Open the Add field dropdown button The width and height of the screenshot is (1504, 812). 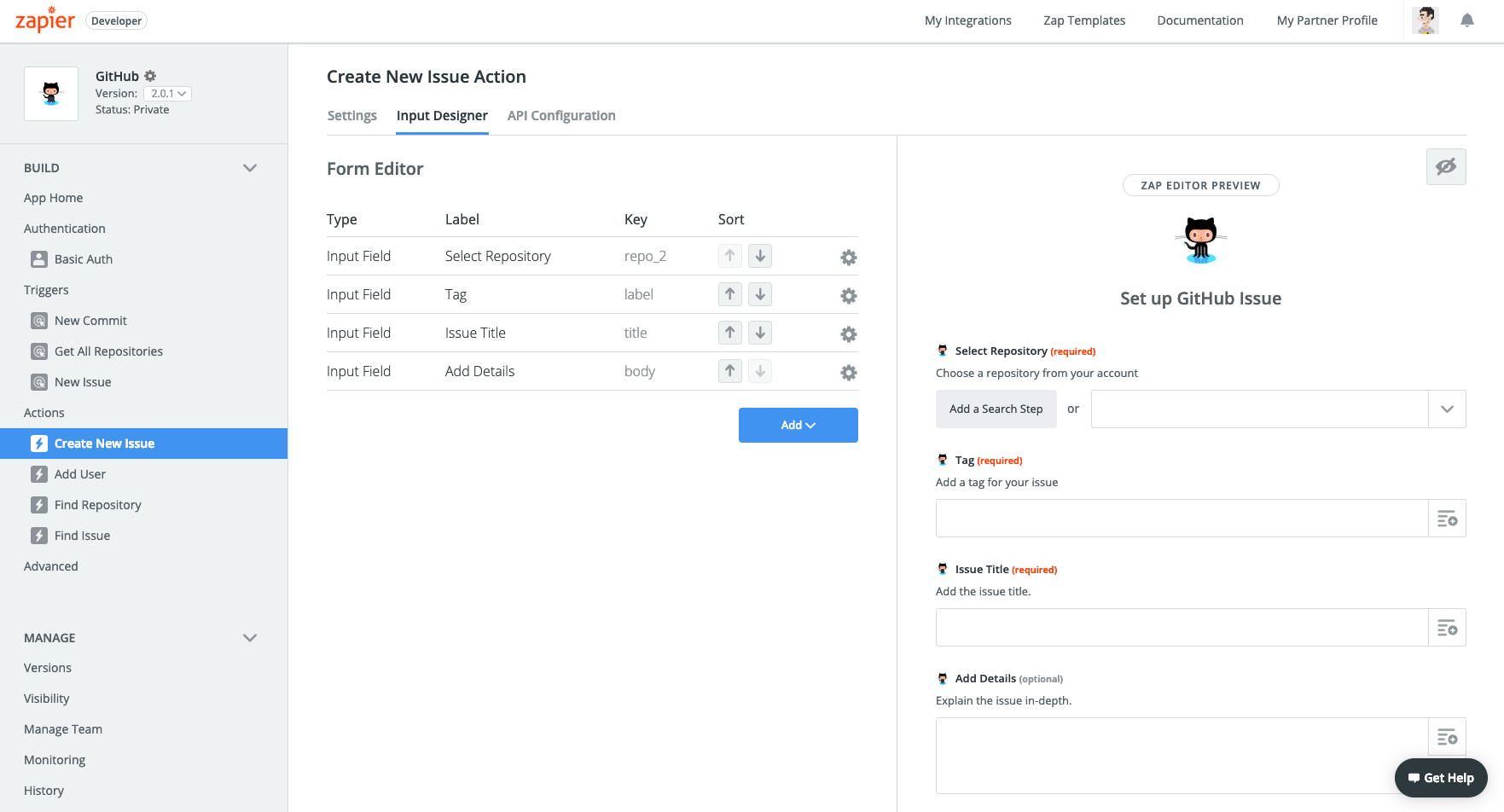tap(798, 425)
